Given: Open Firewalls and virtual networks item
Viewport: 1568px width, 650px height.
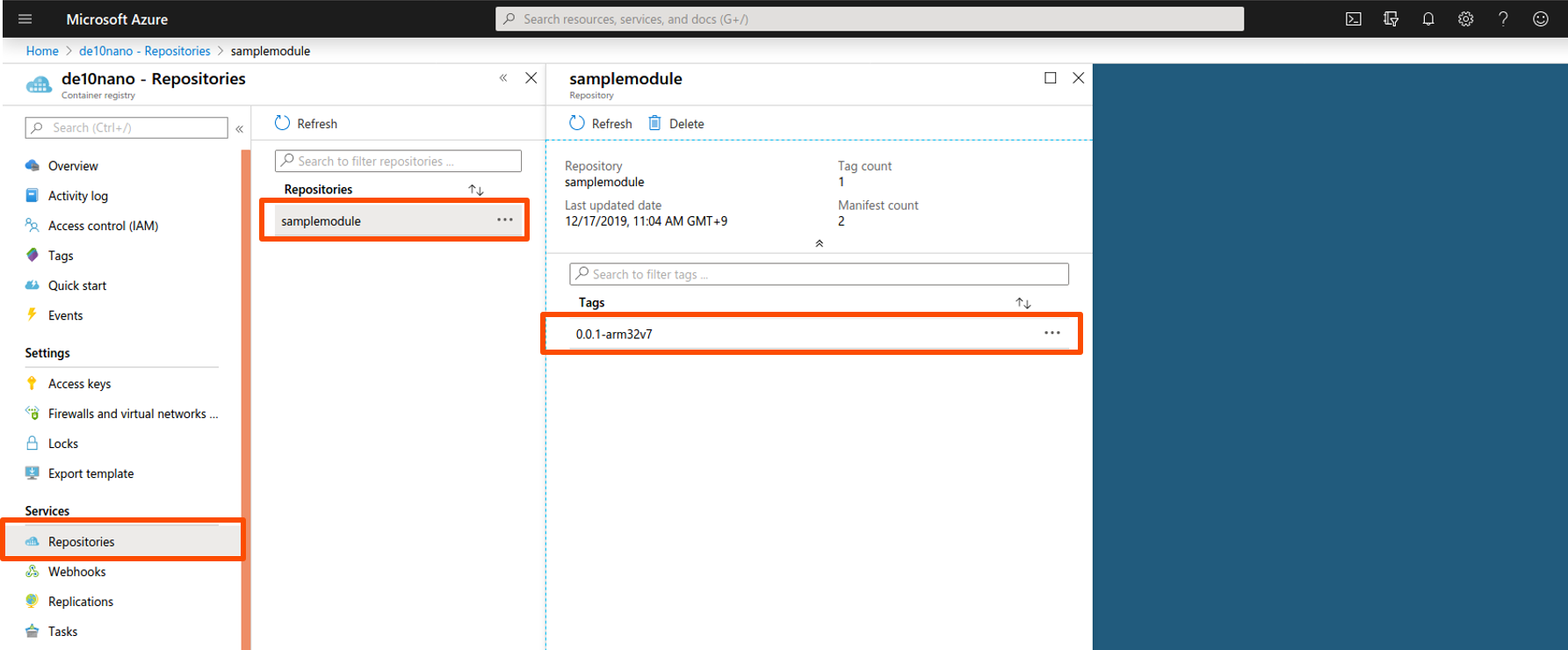Looking at the screenshot, I should tap(133, 413).
